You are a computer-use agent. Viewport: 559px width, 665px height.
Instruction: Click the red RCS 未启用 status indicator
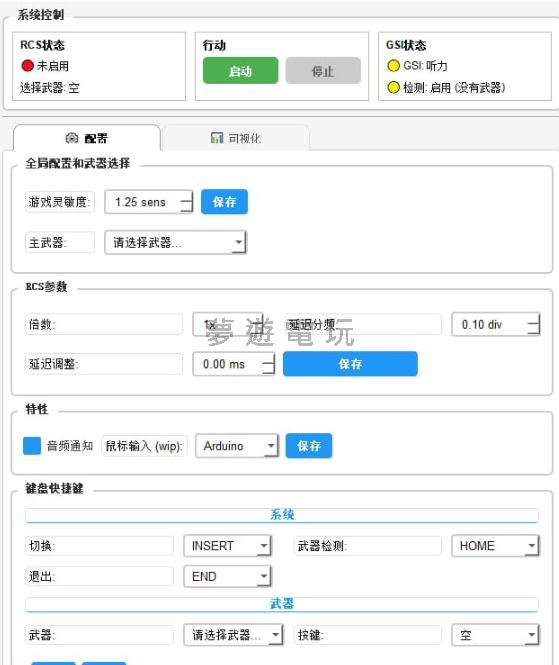tap(28, 66)
